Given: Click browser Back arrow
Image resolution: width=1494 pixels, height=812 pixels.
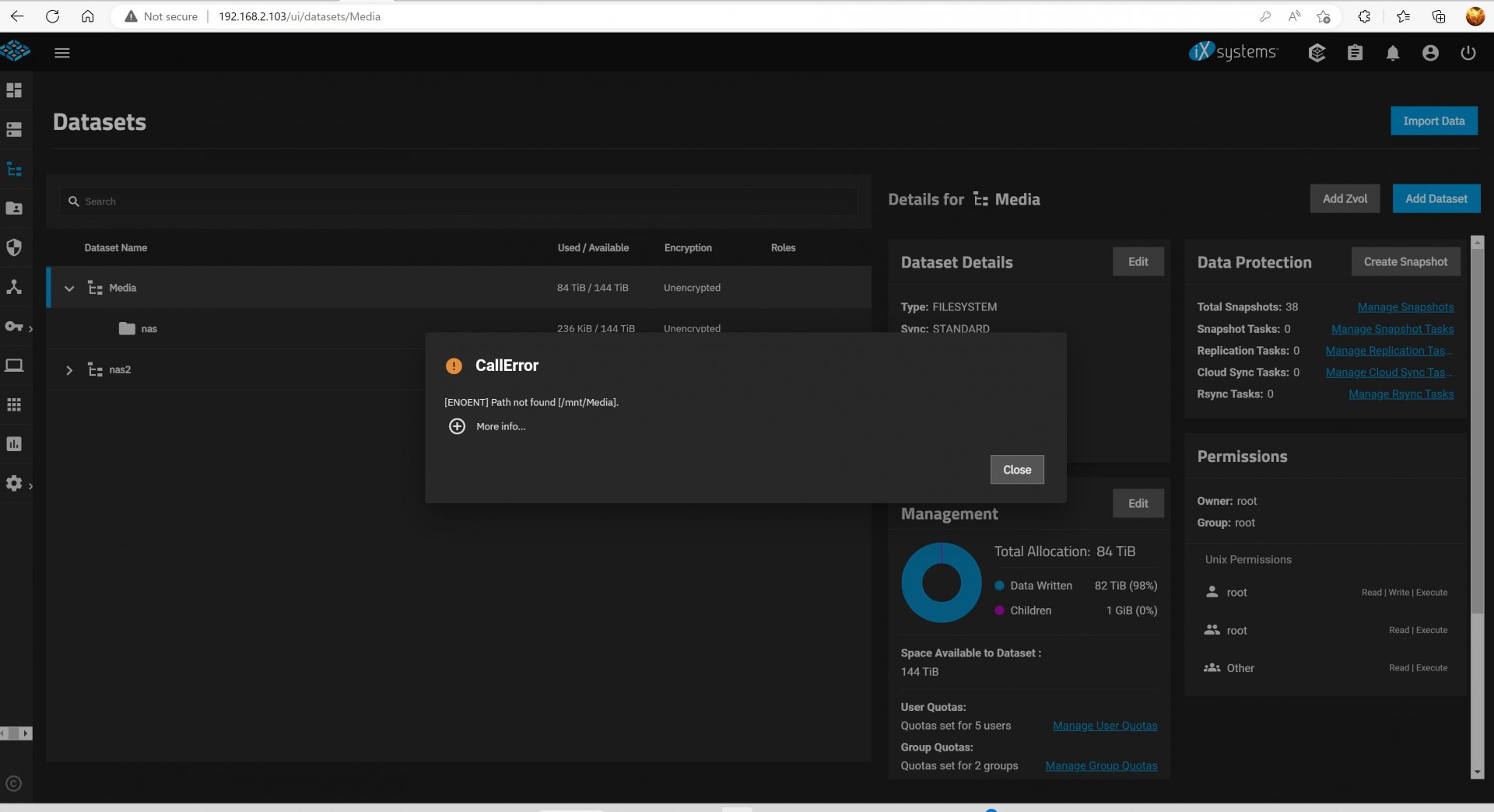Looking at the screenshot, I should [16, 16].
